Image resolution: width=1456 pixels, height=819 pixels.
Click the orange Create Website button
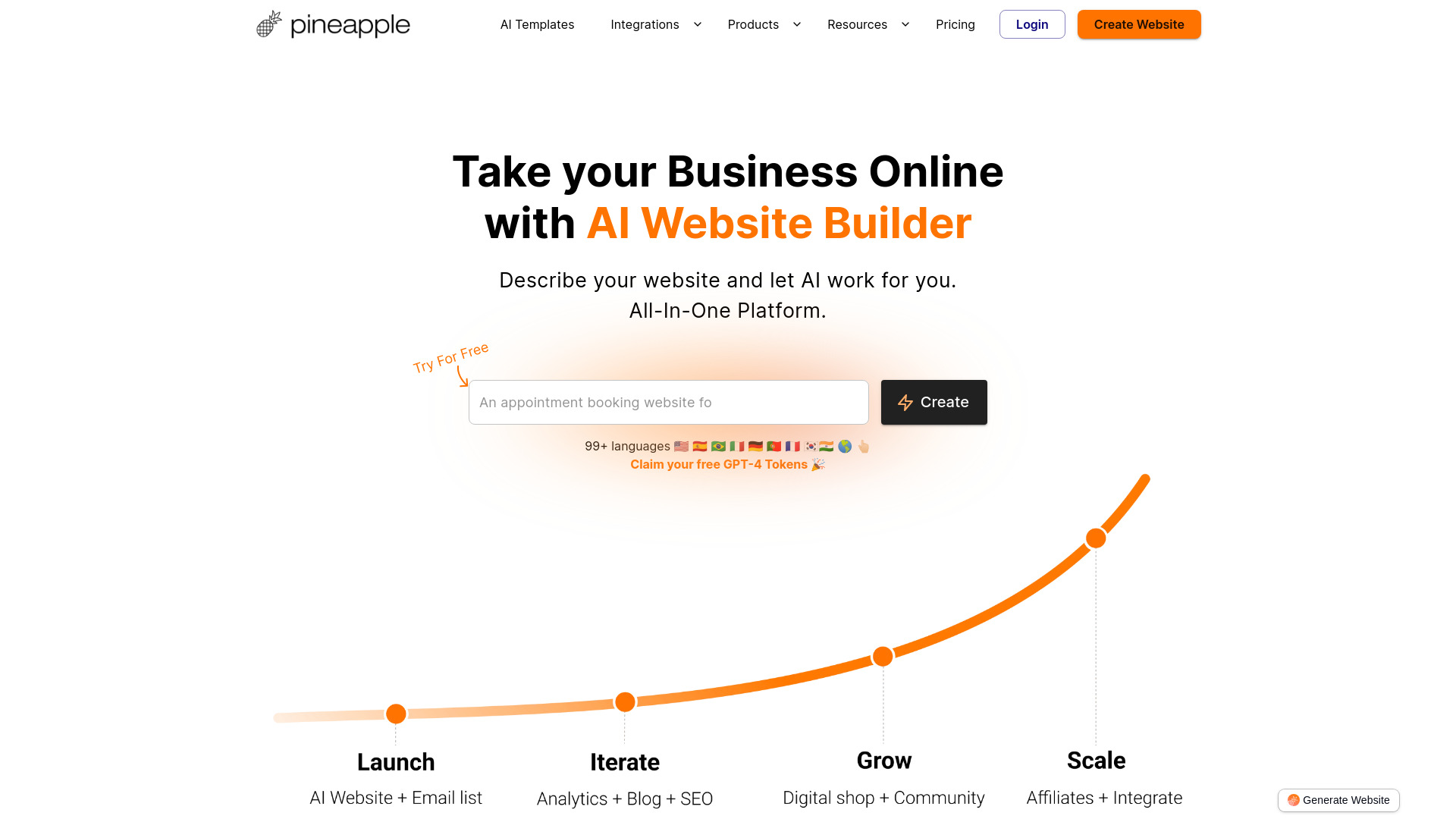click(1139, 24)
